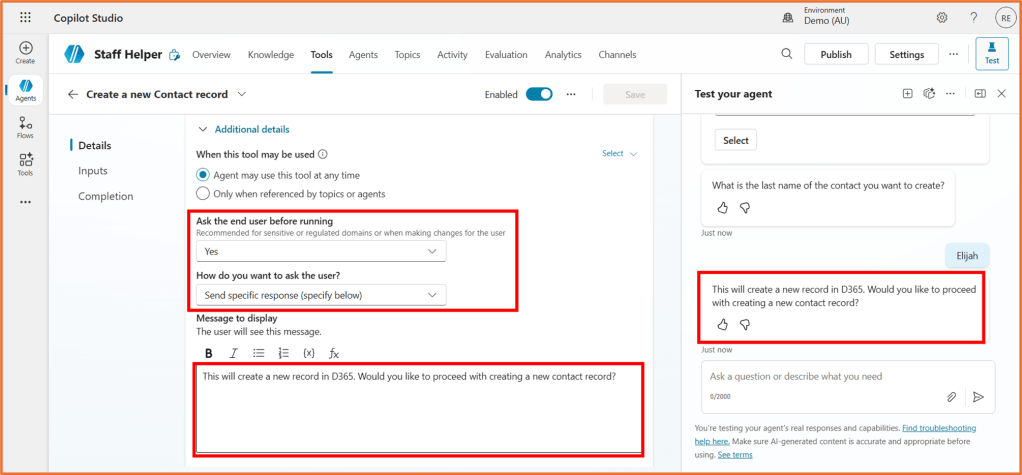
Task: Click the search magnifier icon
Action: tap(787, 54)
